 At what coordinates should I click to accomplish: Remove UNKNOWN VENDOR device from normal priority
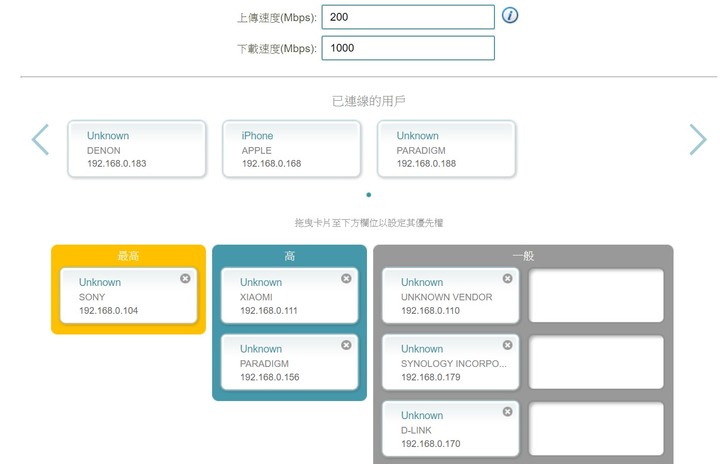click(507, 278)
